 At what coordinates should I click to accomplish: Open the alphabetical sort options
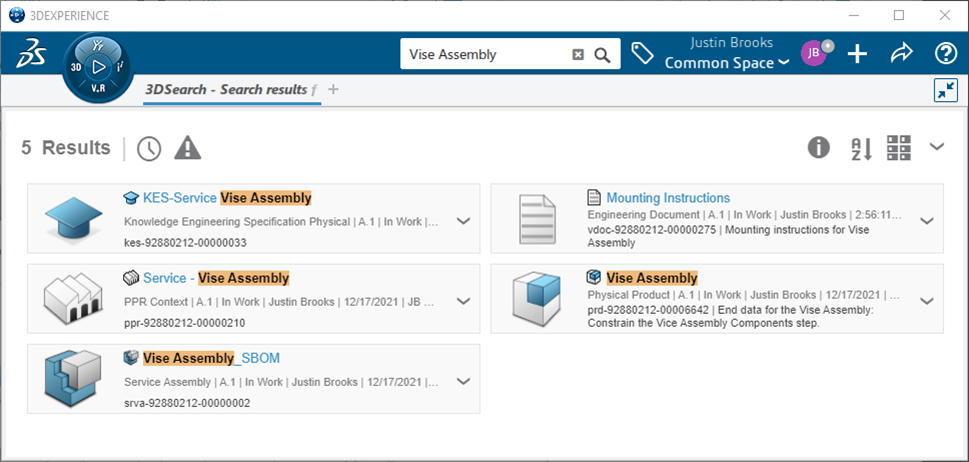[x=861, y=148]
